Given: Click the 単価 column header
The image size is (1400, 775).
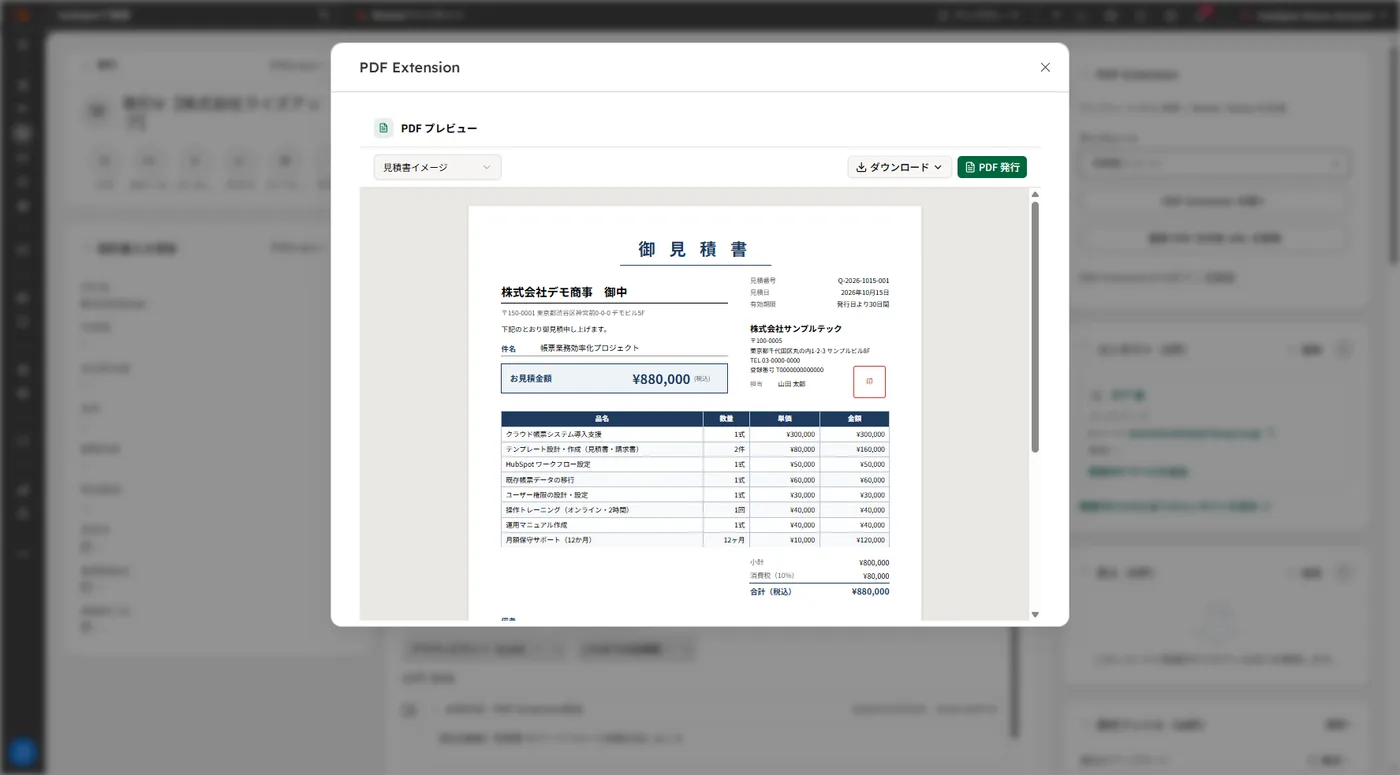Looking at the screenshot, I should coord(784,419).
